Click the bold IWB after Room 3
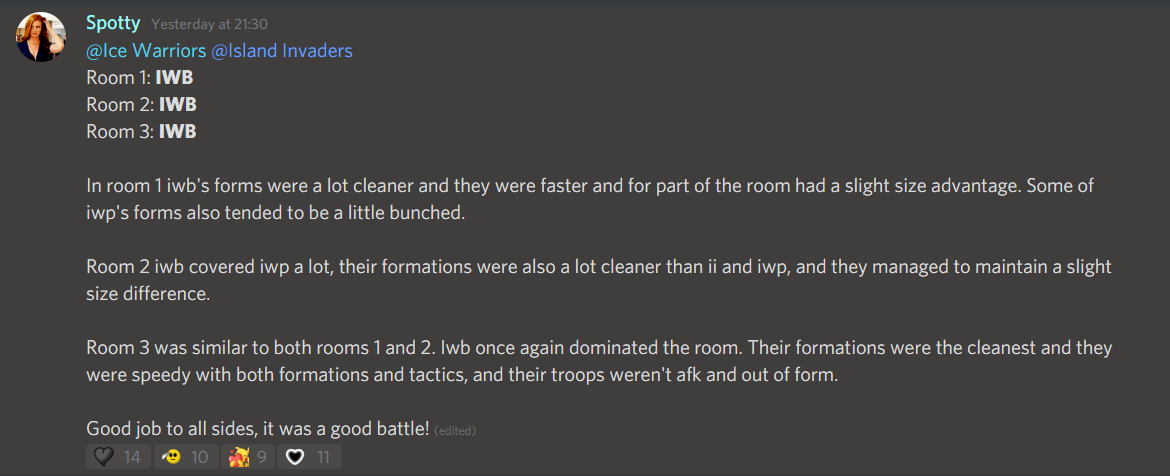Screen dimensions: 1170x476 point(177,131)
